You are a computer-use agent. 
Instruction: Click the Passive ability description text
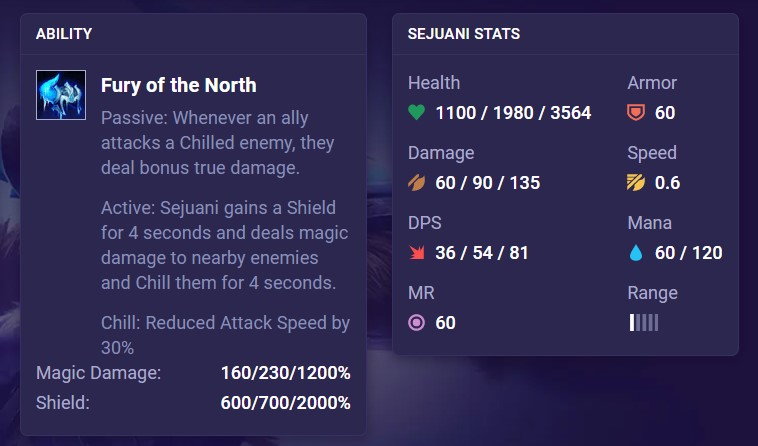(x=218, y=143)
